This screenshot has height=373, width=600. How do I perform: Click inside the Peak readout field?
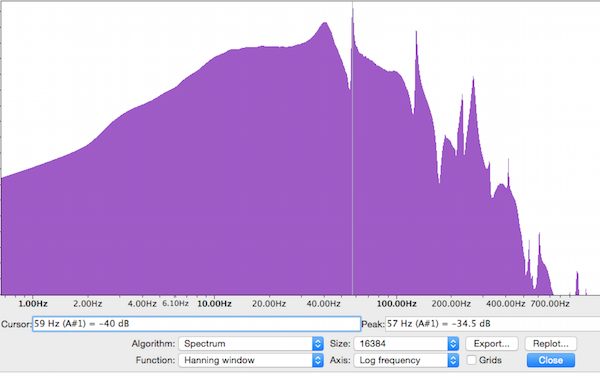[x=492, y=324]
